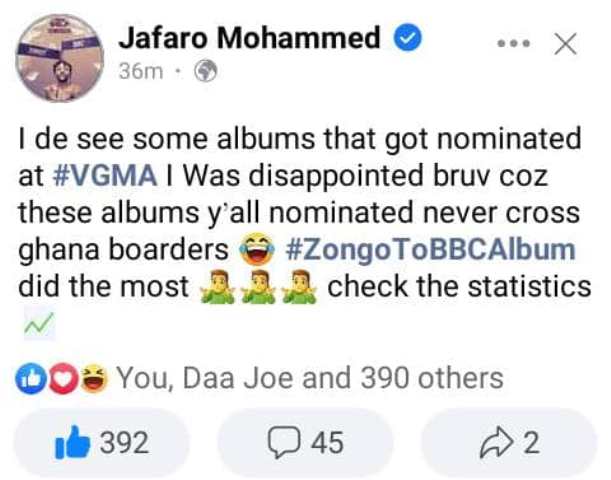Click the Jafaro Mohammed profile name
Image resolution: width=611 pixels, height=480 pixels.
[x=249, y=39]
